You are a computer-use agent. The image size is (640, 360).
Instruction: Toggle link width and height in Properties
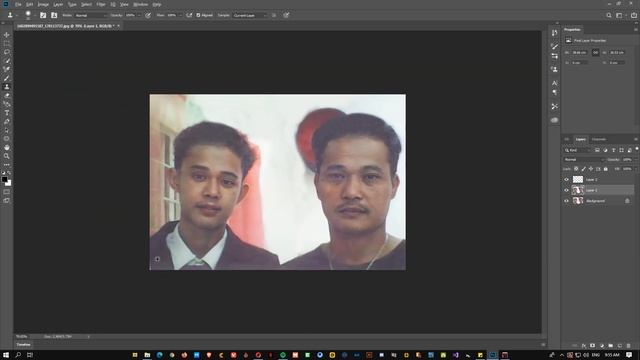point(596,52)
